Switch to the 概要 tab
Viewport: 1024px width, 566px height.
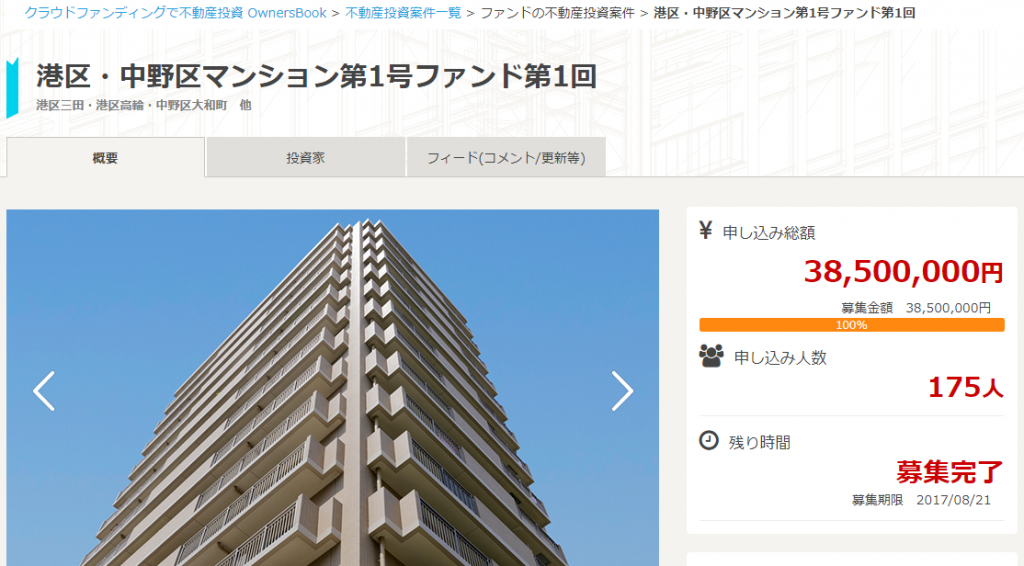coord(105,157)
